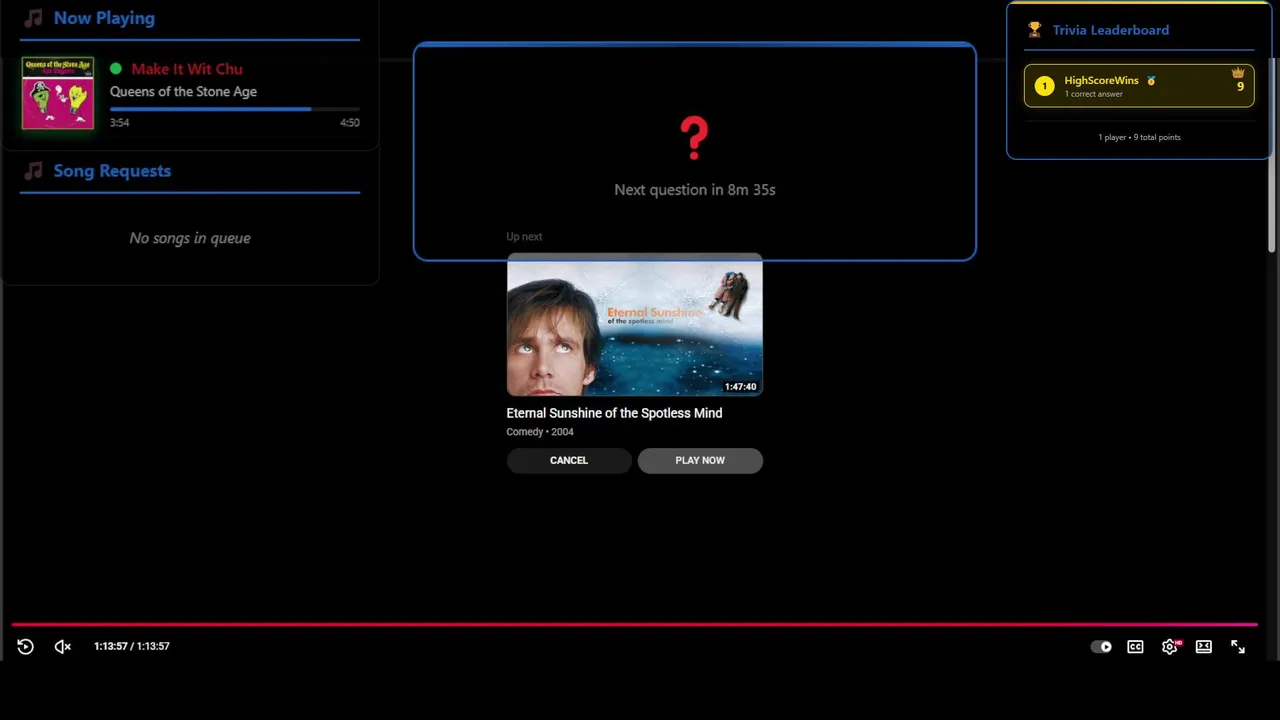
Task: Open the player settings gear
Action: [x=1170, y=647]
